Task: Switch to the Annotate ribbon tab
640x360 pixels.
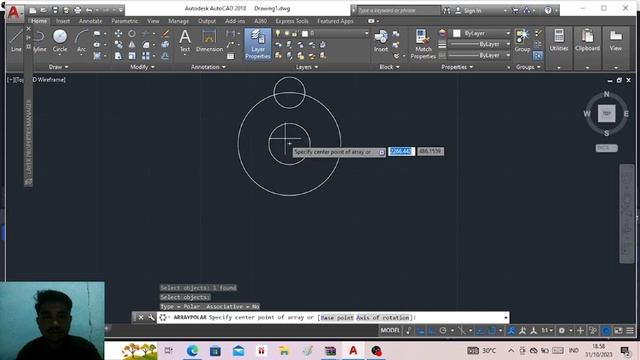Action: click(x=91, y=21)
